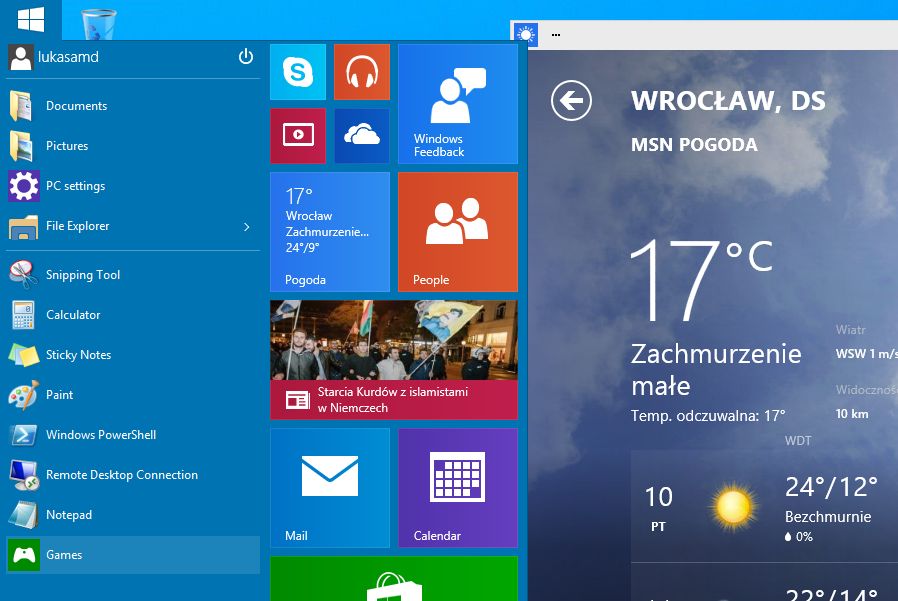Click the sun icon in the 10 PT forecast
The image size is (898, 601).
click(x=732, y=507)
